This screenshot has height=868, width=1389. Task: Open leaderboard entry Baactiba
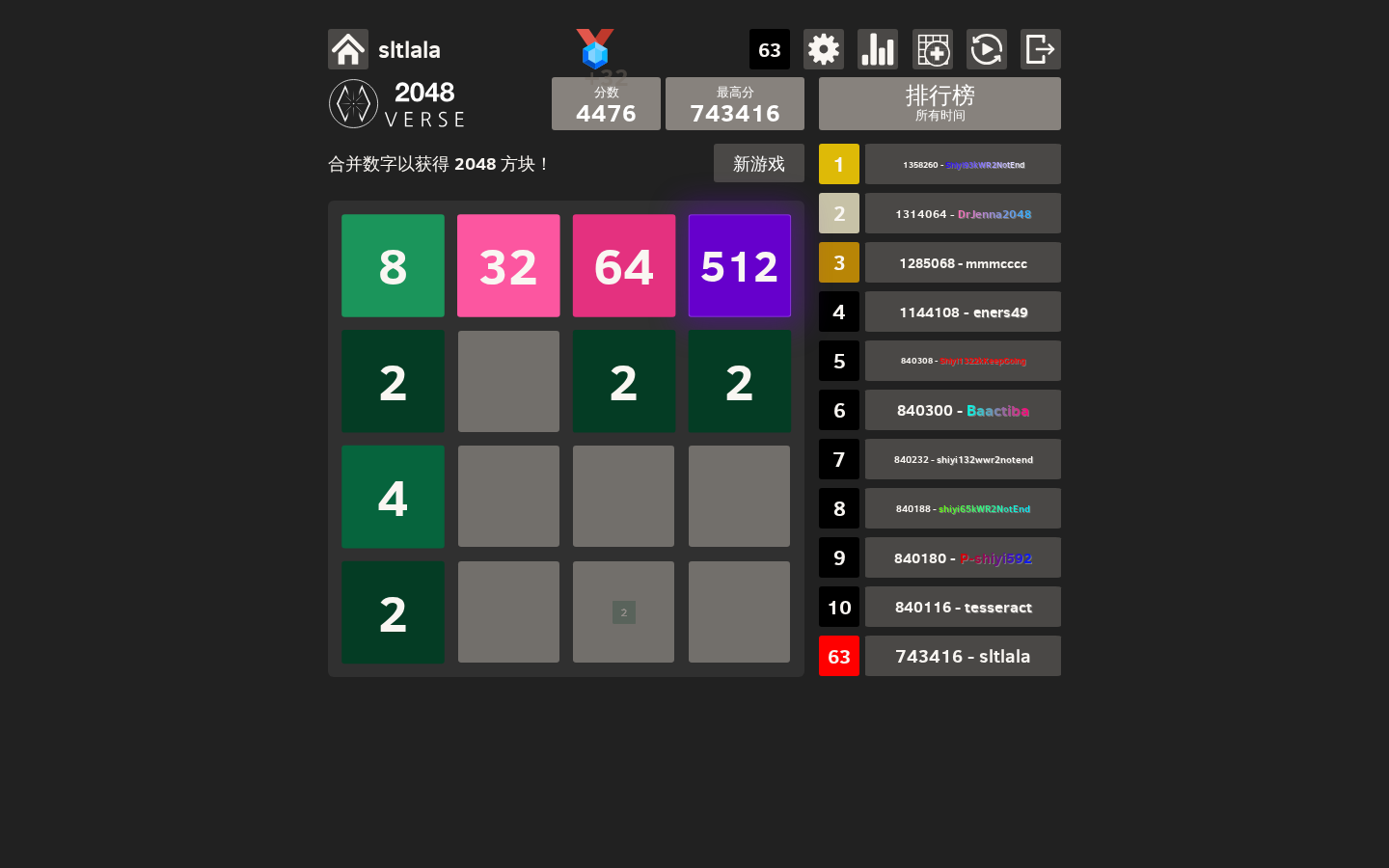click(x=963, y=410)
